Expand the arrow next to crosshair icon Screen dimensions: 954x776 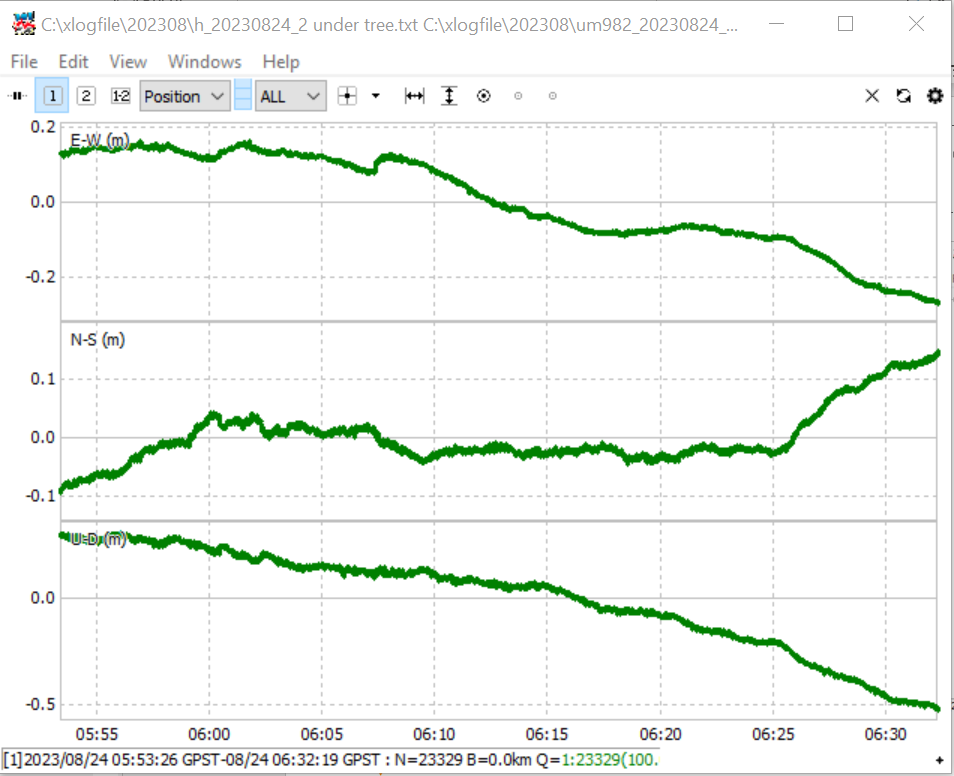pos(376,96)
